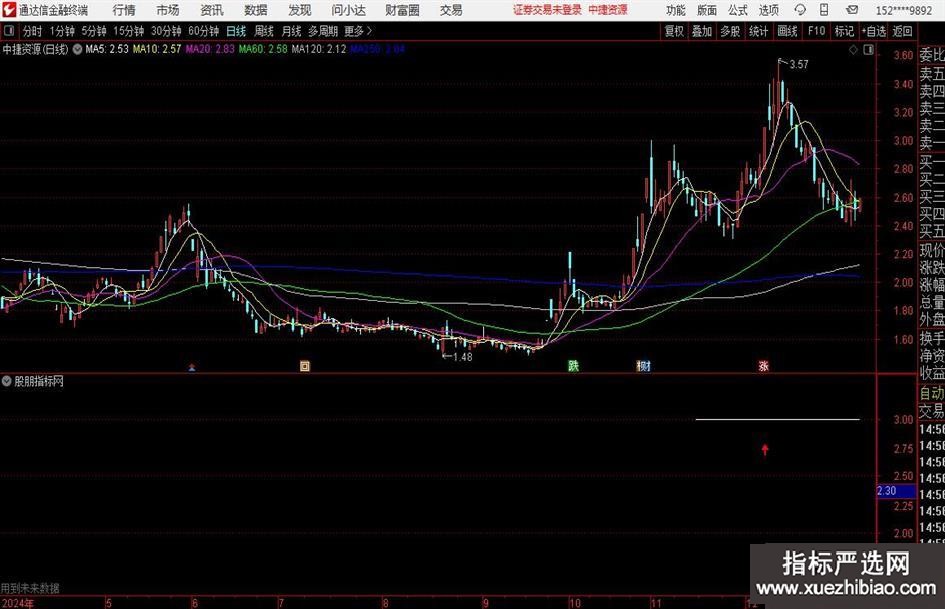Click the purple MA20: 2.83 label
945x609 pixels.
click(x=210, y=49)
